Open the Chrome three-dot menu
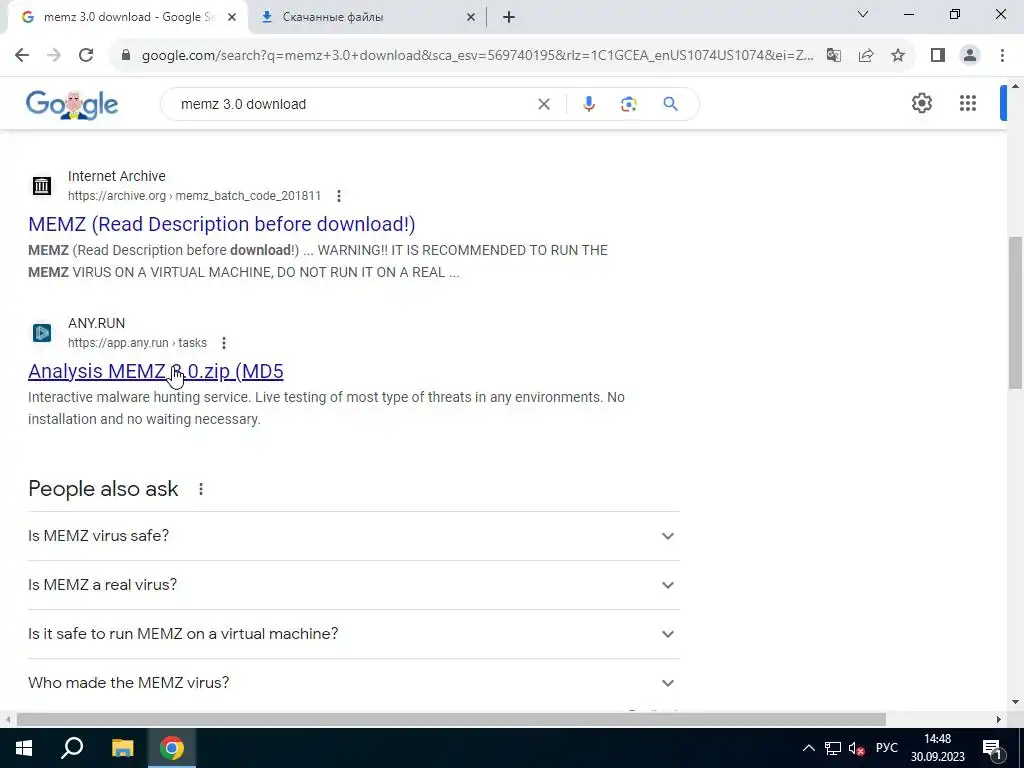This screenshot has width=1024, height=768. click(1002, 56)
